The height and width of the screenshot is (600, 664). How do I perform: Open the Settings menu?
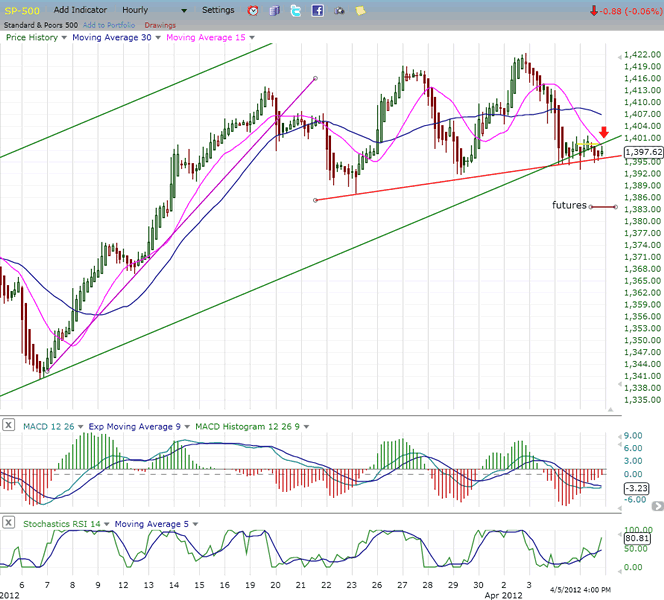[x=218, y=10]
